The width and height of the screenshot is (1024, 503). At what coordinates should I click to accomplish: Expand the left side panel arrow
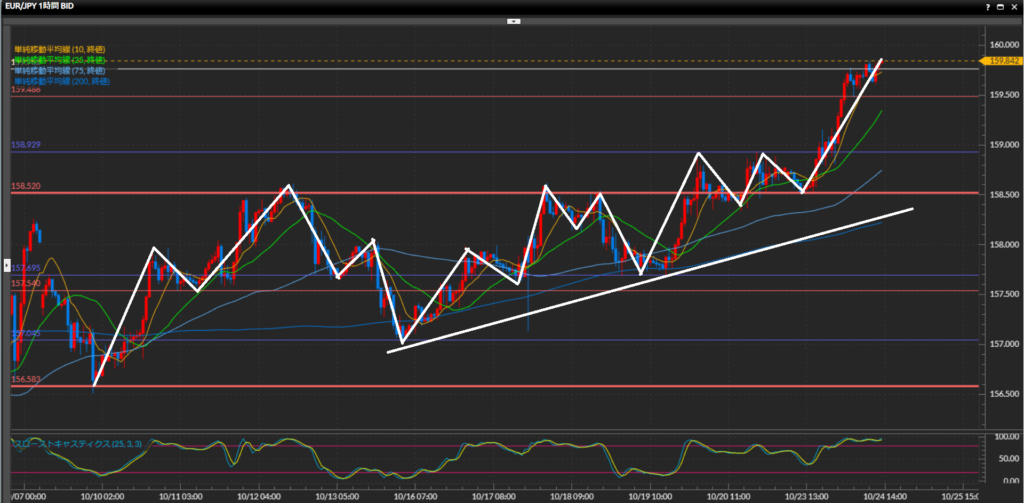pos(7,265)
